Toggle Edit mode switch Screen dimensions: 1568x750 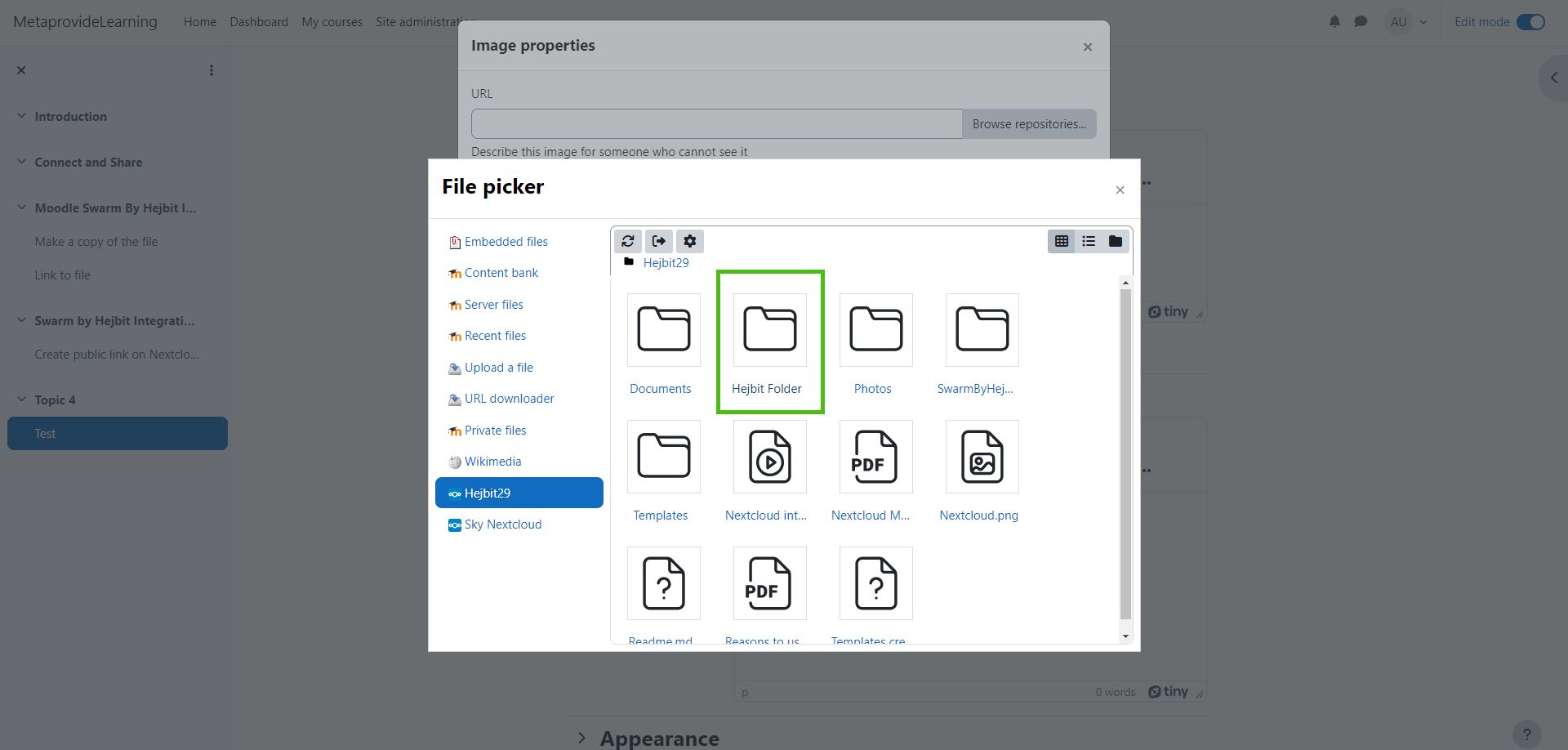[1530, 22]
